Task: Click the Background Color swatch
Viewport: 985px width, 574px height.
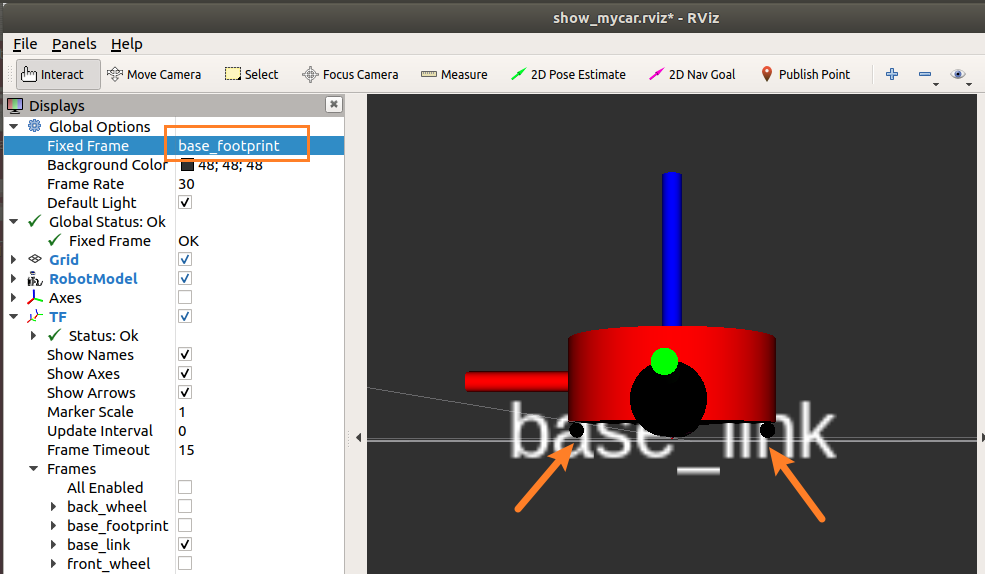Action: (187, 165)
